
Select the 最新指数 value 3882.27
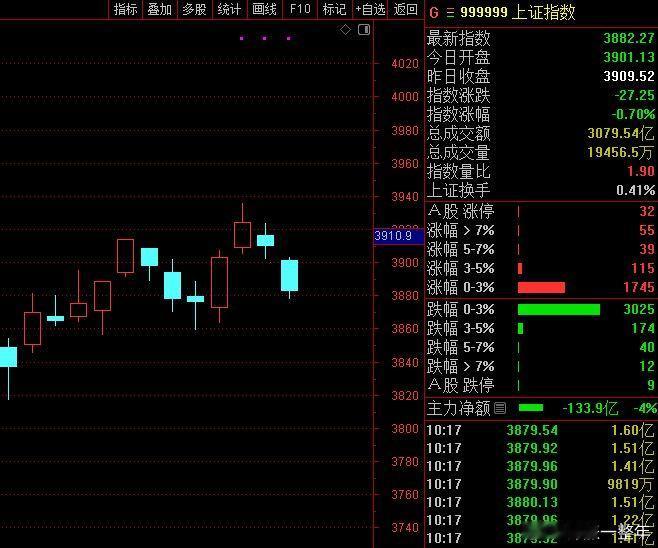(x=629, y=38)
